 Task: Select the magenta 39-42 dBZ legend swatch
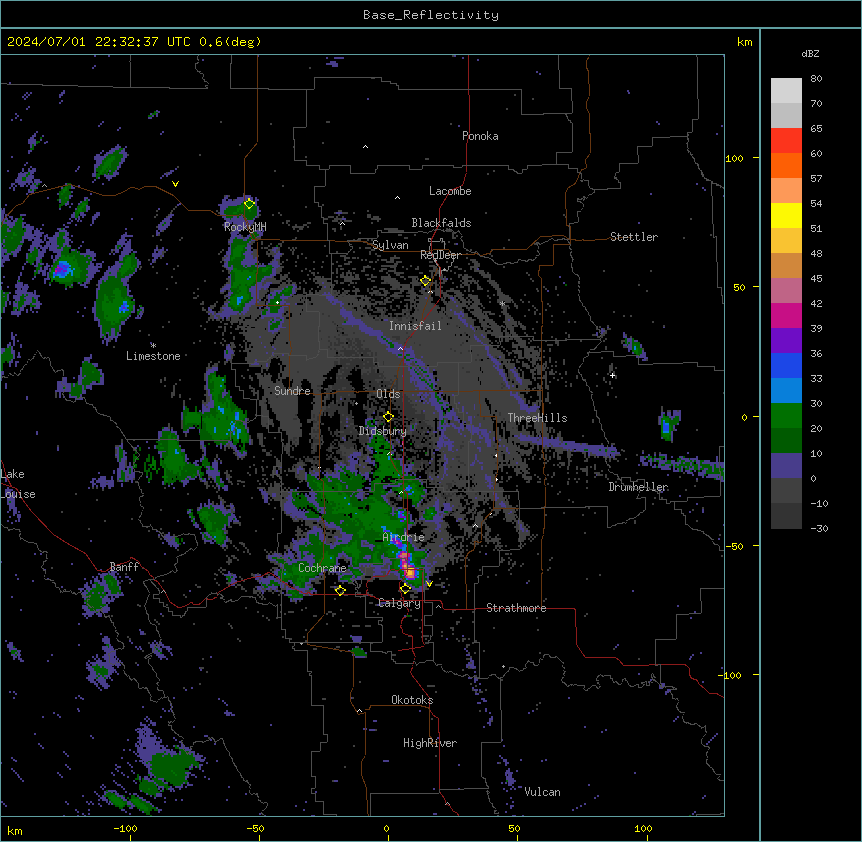point(786,315)
